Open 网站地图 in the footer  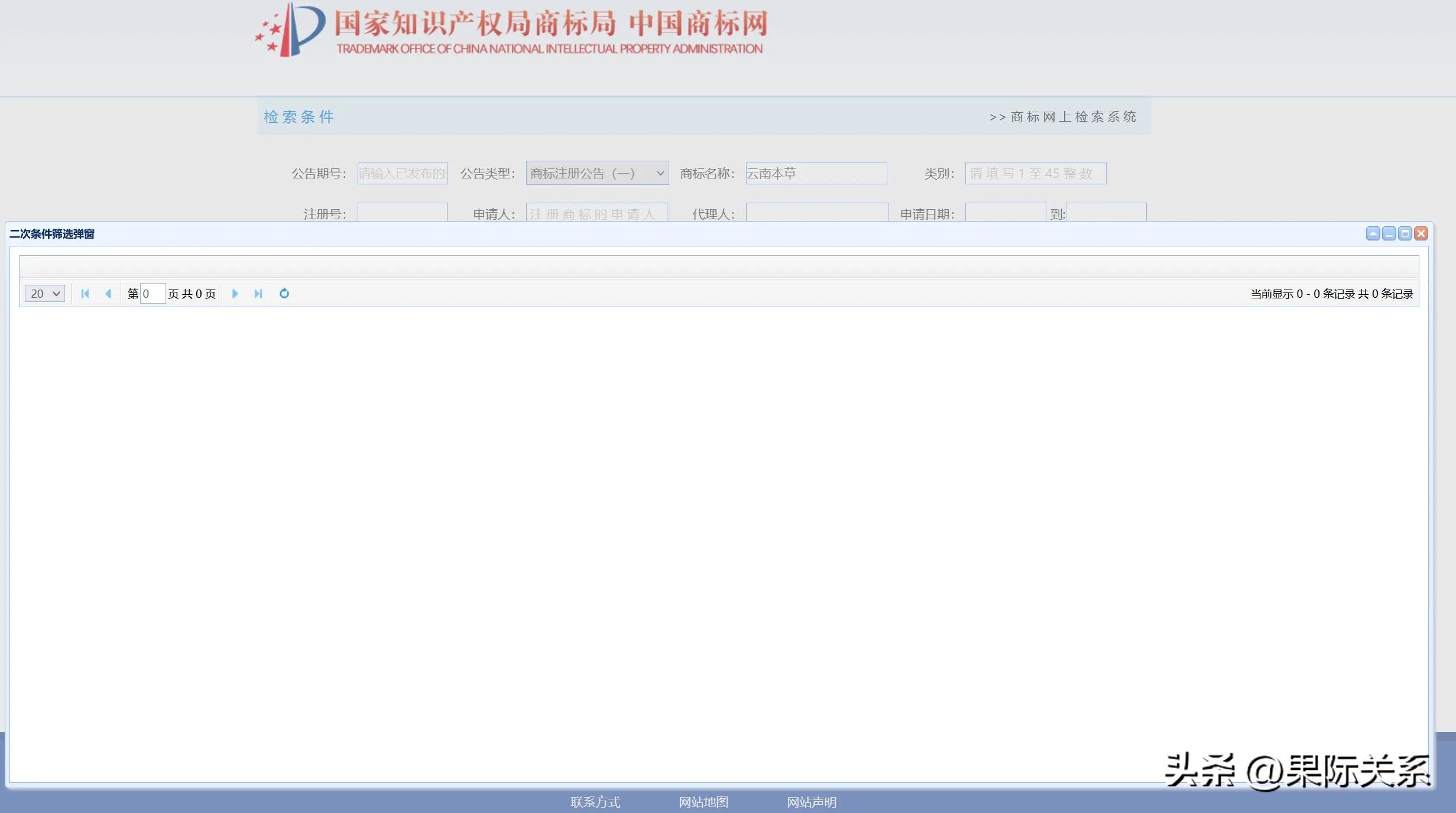click(x=703, y=802)
